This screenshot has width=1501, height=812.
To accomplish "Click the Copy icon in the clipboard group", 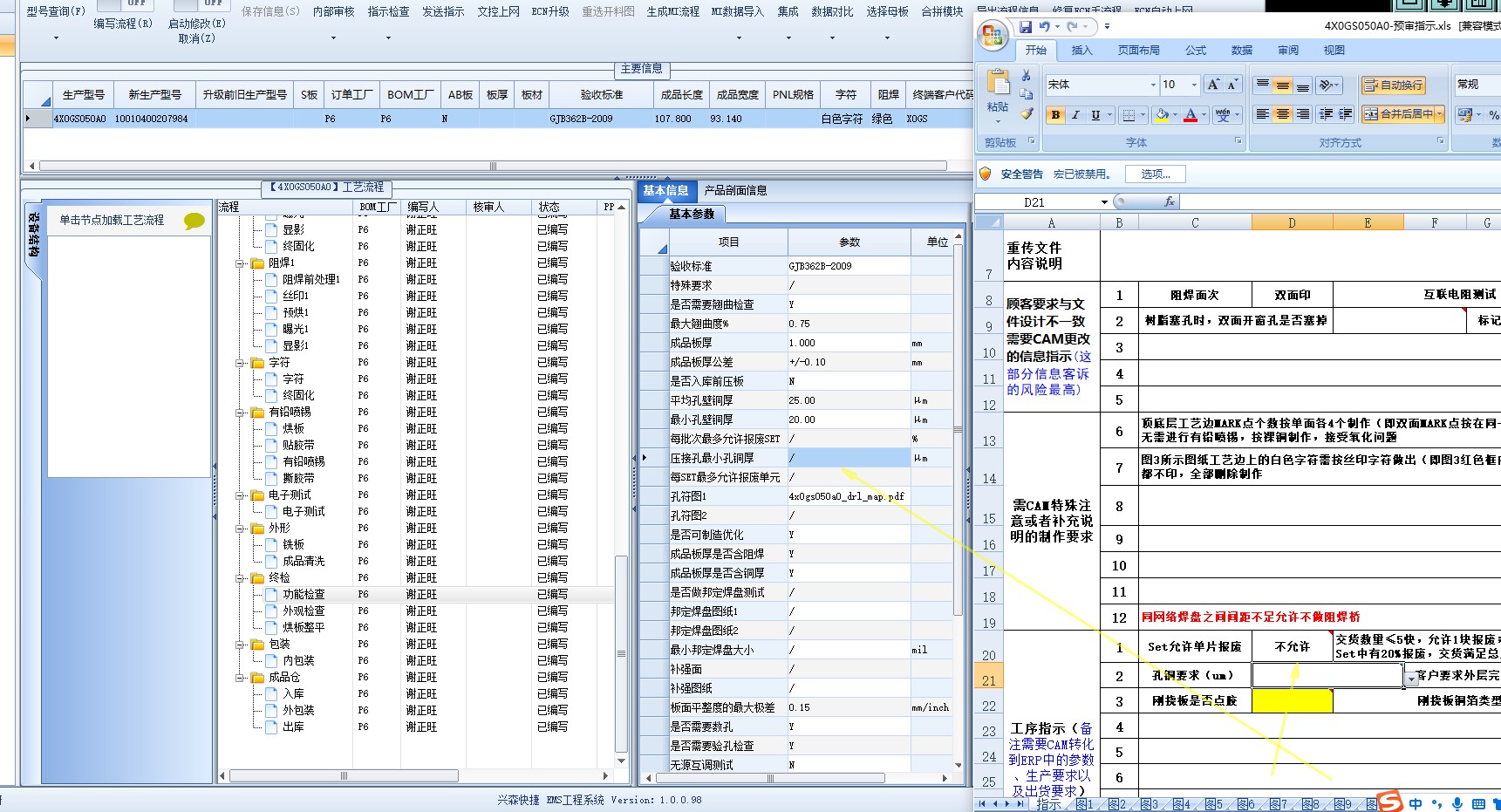I will coord(1027,94).
